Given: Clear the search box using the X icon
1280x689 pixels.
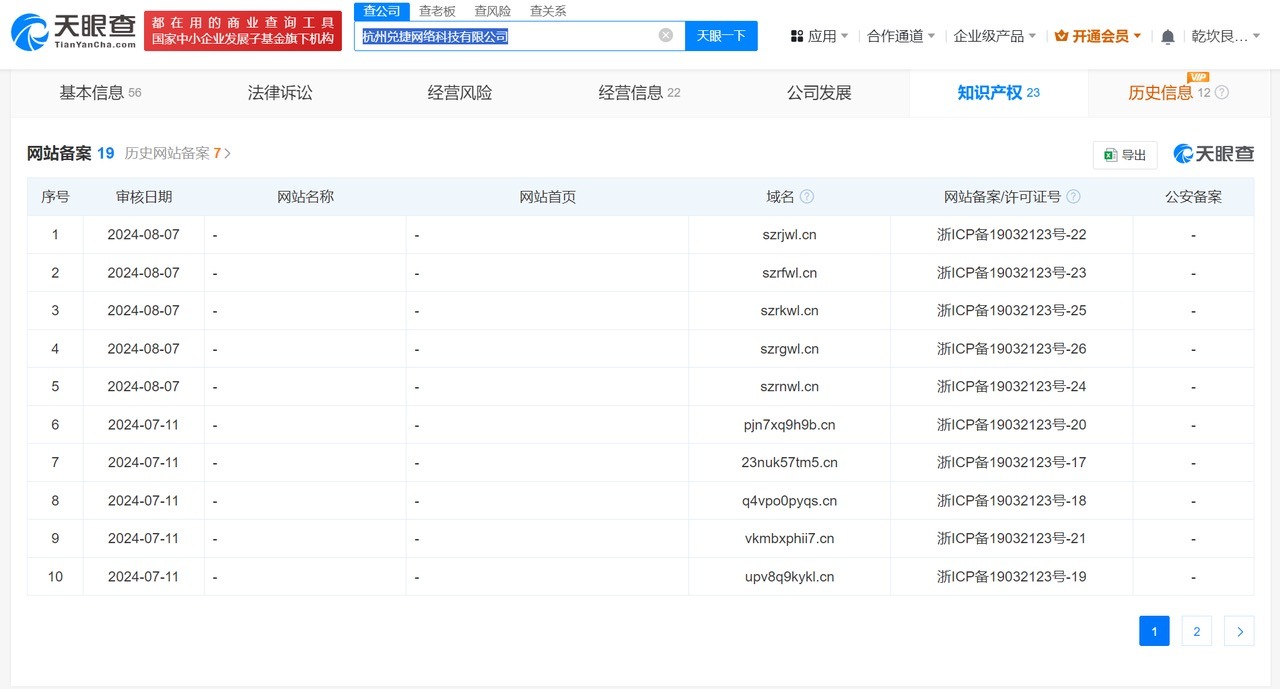Looking at the screenshot, I should pos(664,34).
